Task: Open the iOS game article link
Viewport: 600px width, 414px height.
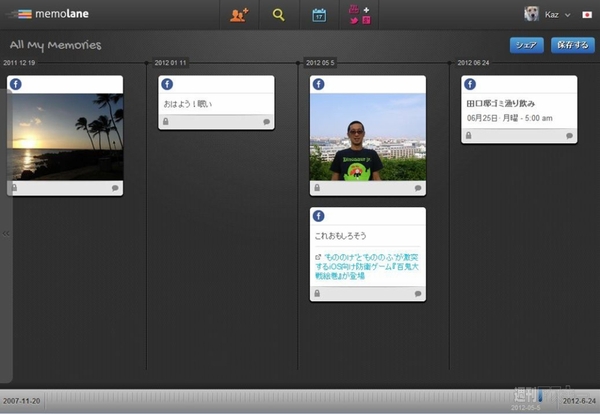Action: click(367, 266)
